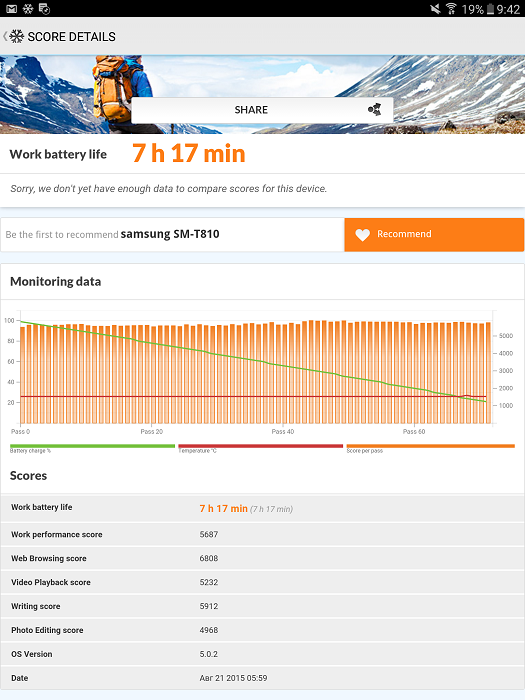The image size is (525, 700).
Task: Tap the muted sound icon in status bar
Action: pyautogui.click(x=435, y=8)
